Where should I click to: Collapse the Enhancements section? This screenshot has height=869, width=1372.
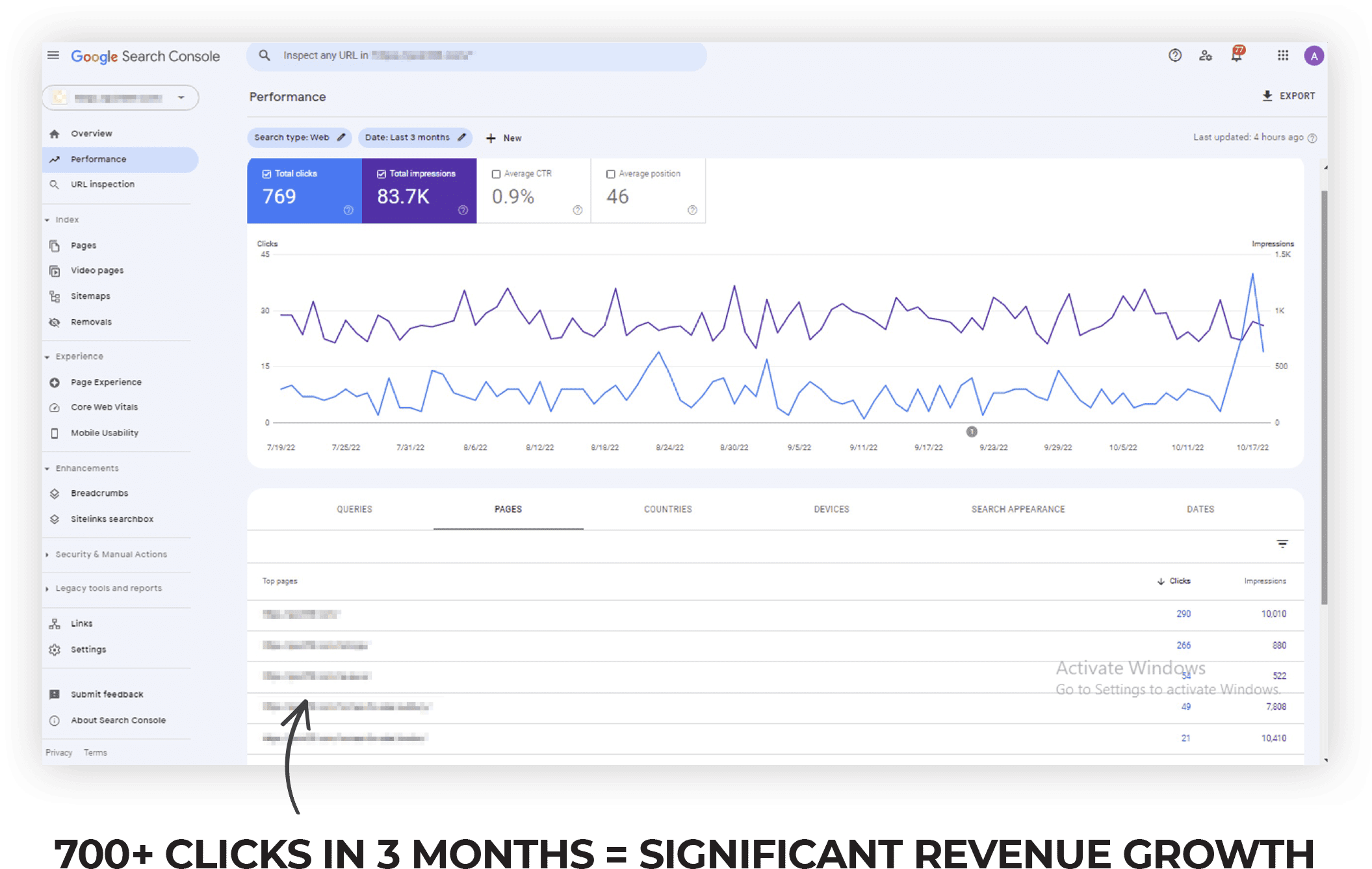[47, 469]
